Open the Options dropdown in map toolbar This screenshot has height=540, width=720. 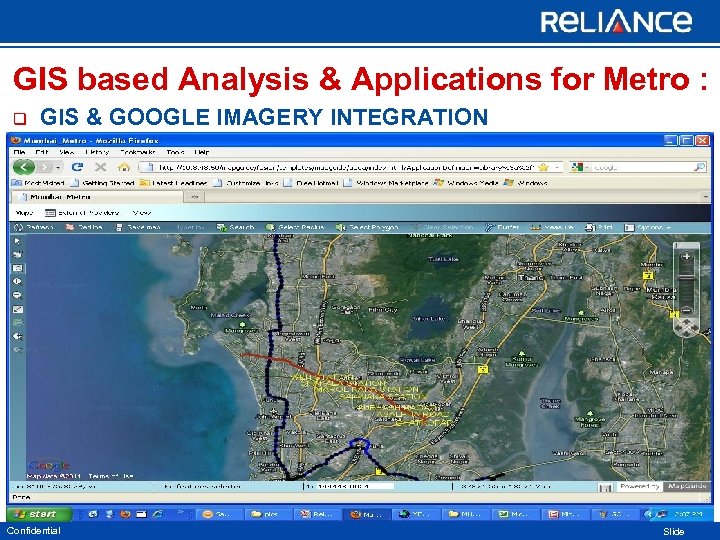[648, 227]
